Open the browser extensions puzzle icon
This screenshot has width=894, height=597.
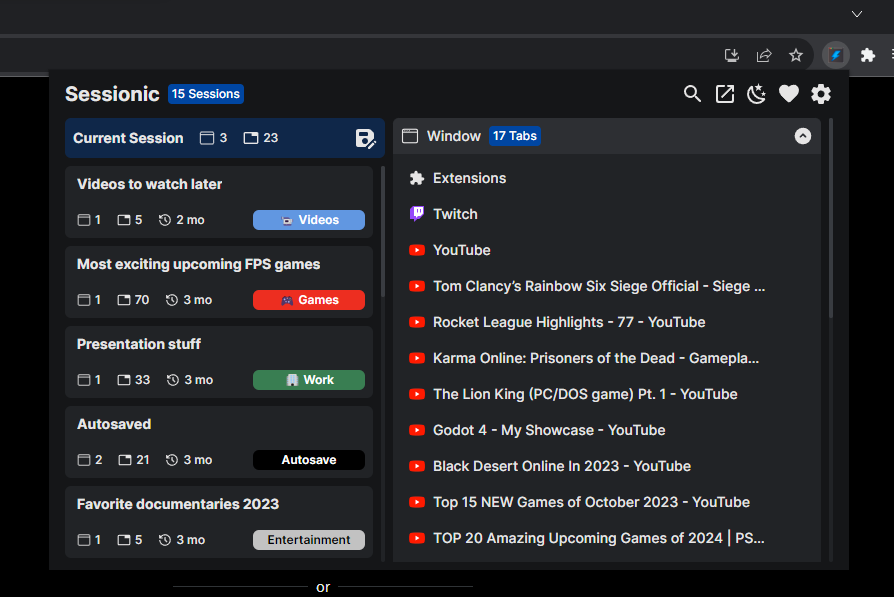click(x=868, y=55)
